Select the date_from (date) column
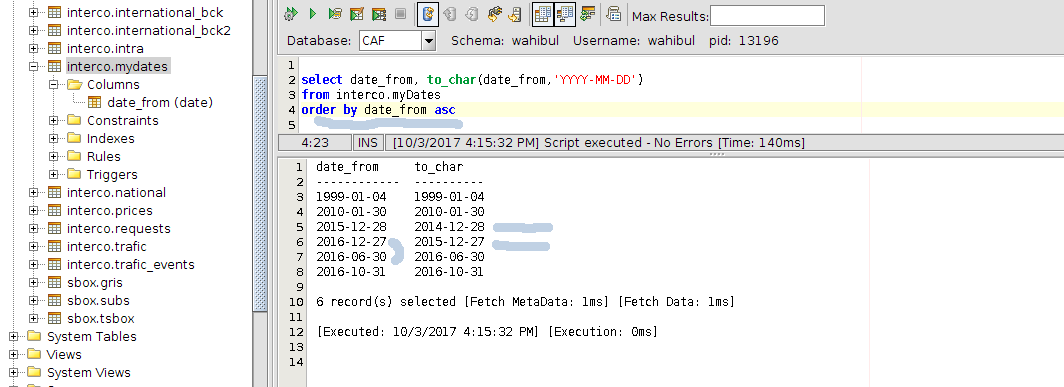 [160, 103]
